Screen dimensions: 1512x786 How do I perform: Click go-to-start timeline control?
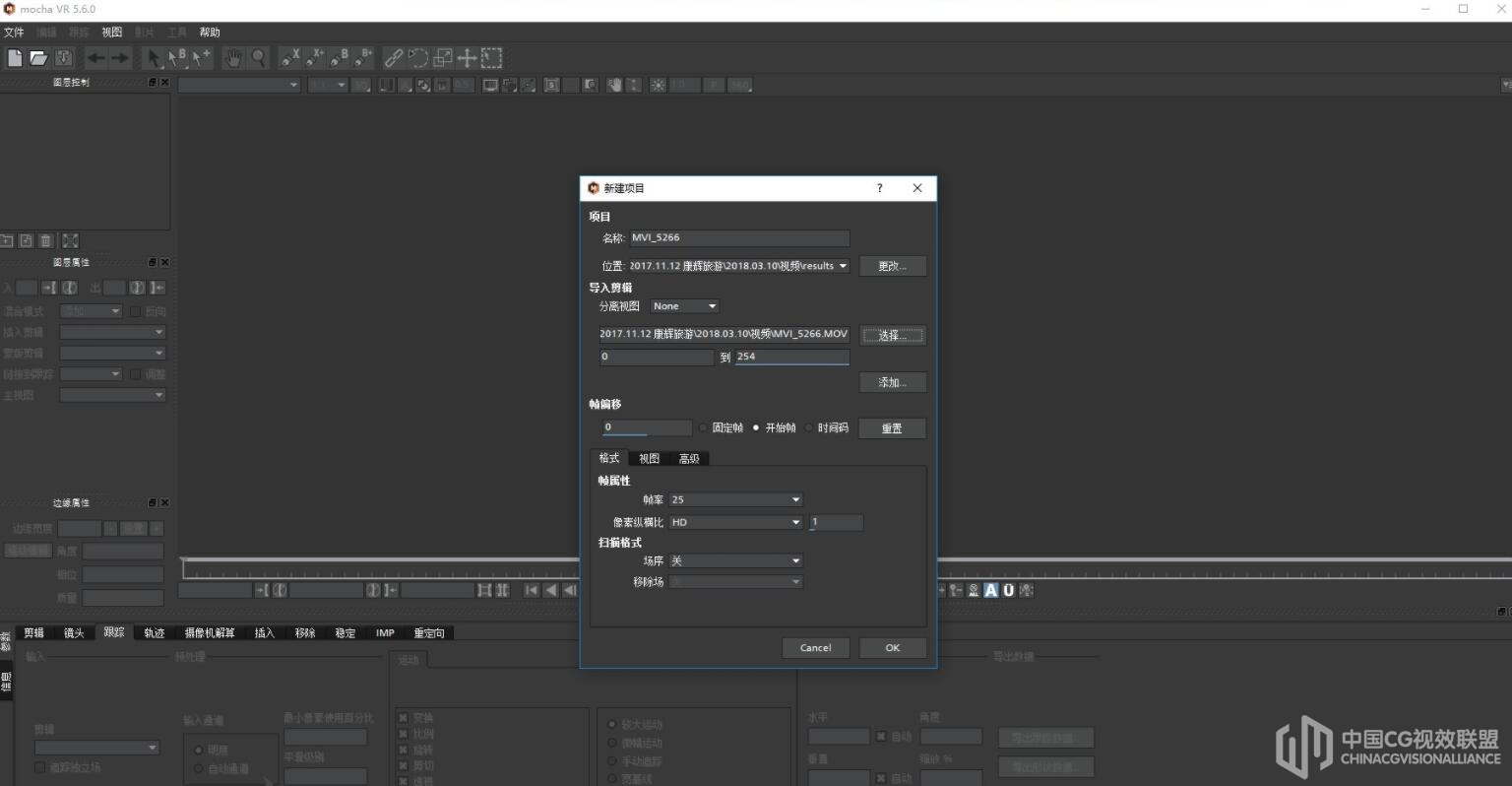(x=532, y=590)
